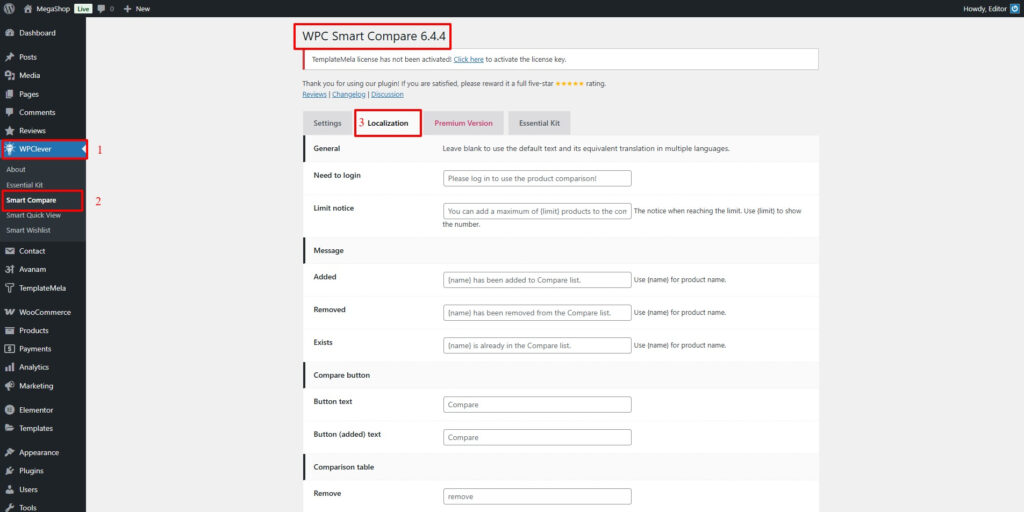Click the Appearance paintbrush icon
1024x512 pixels.
click(x=10, y=453)
